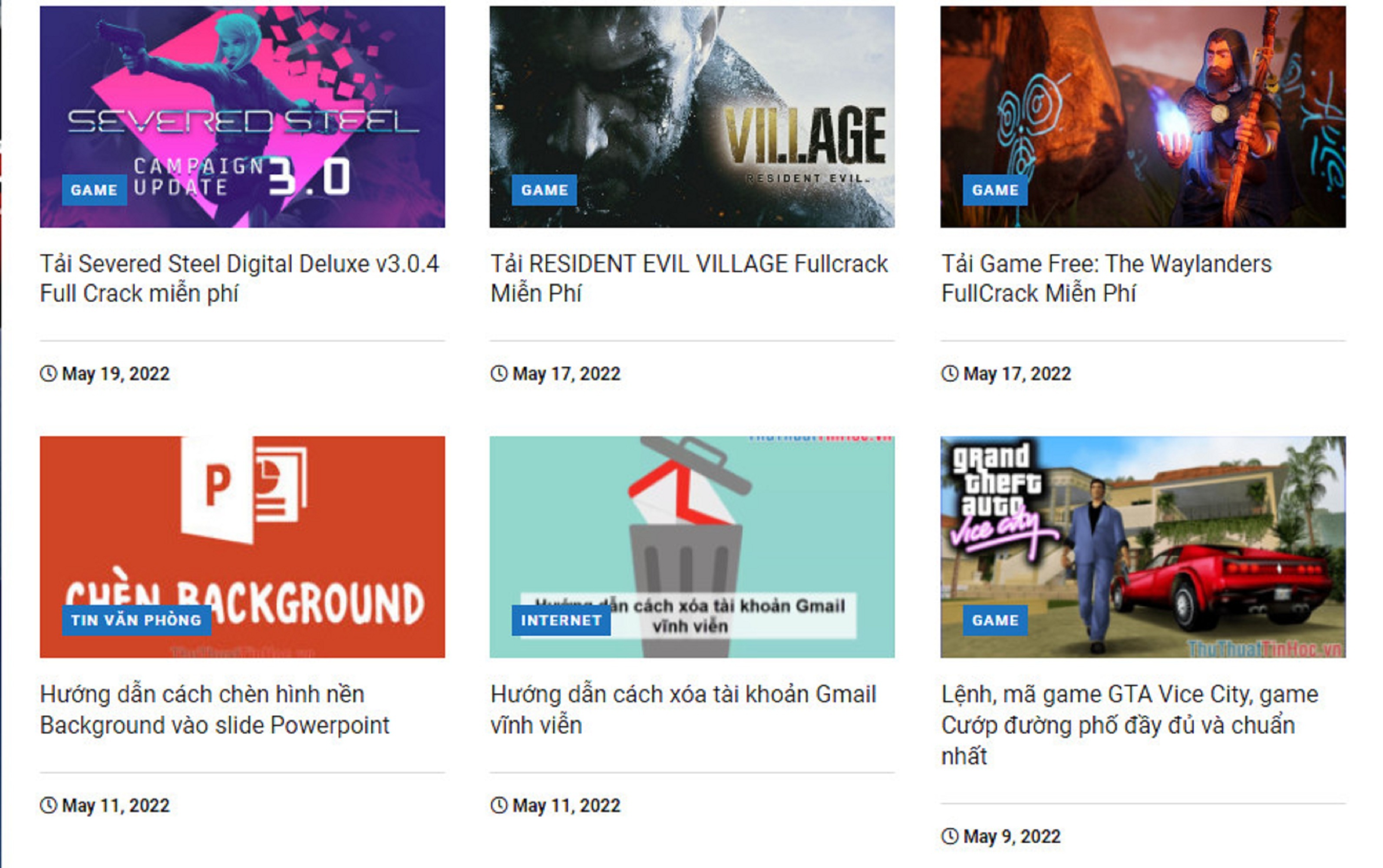
Task: Open the Powerpoint background article thumbnail
Action: pyautogui.click(x=242, y=546)
